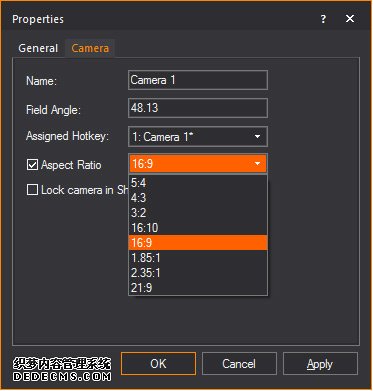This screenshot has width=373, height=391.
Task: Choose 5:4 aspect ratio option
Action: (198, 182)
